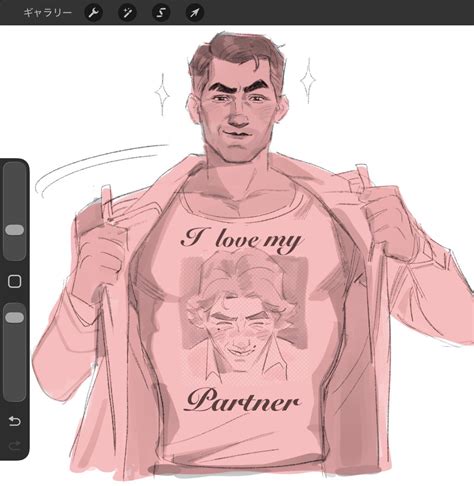Click the brush opacity slider handle
This screenshot has height=486, width=474.
click(x=15, y=318)
